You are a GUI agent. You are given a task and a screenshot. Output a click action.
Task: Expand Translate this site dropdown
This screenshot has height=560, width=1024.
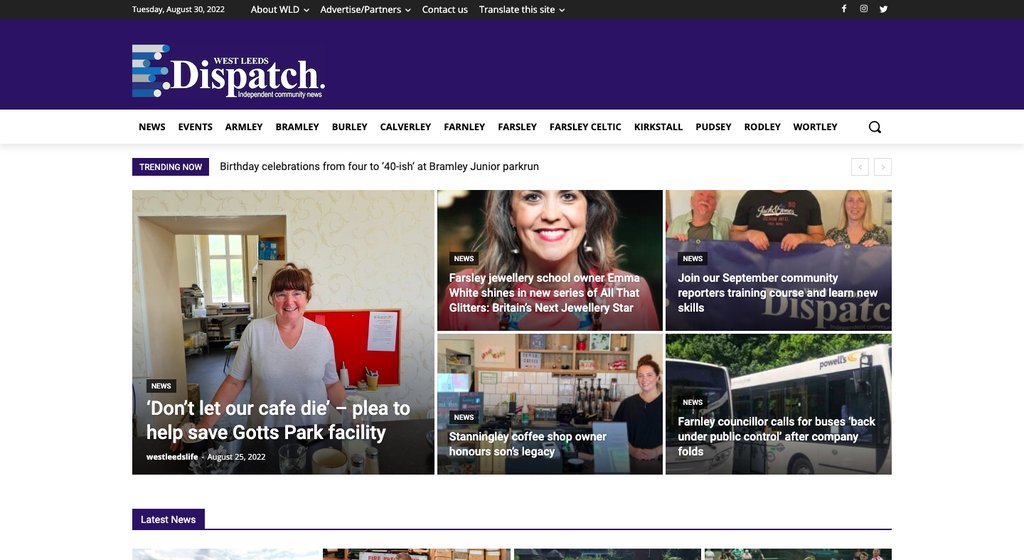coord(522,10)
